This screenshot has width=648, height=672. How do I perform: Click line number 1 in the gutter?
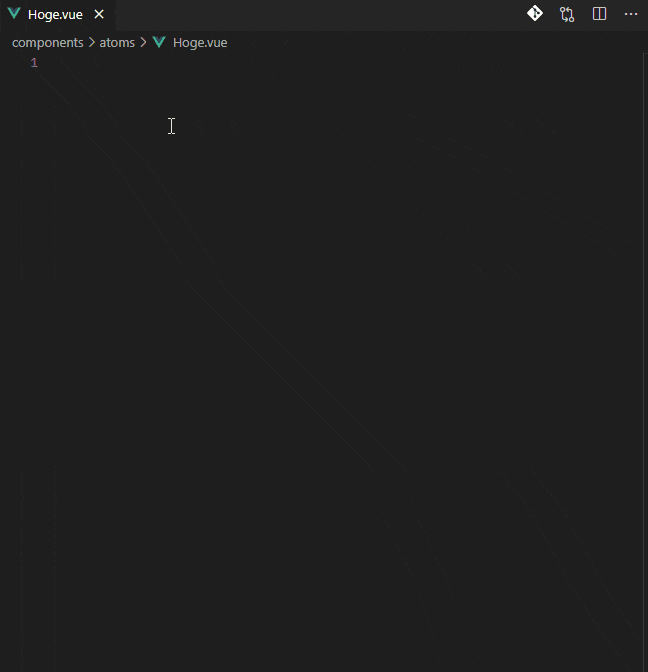[34, 63]
